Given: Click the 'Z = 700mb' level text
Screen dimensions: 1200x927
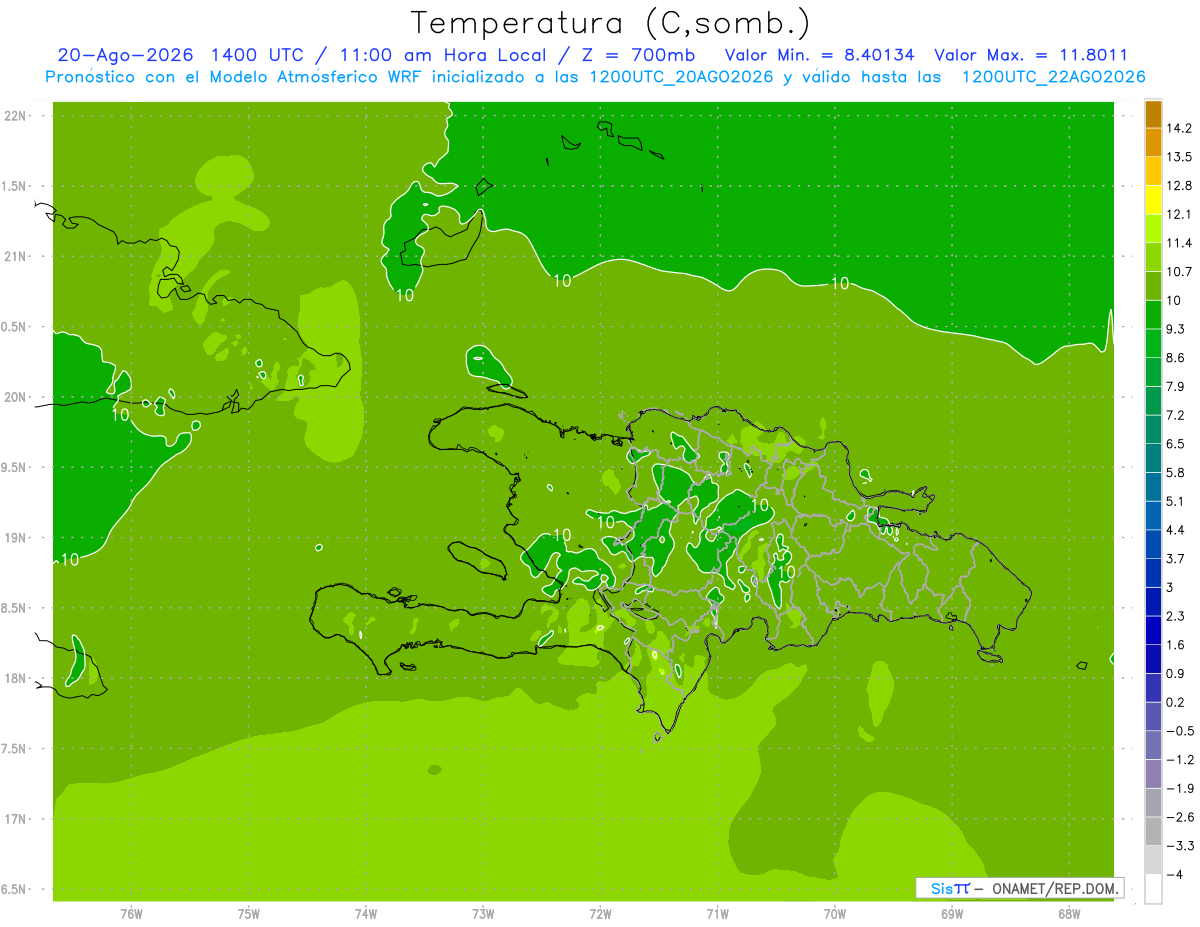Looking at the screenshot, I should pos(640,55).
